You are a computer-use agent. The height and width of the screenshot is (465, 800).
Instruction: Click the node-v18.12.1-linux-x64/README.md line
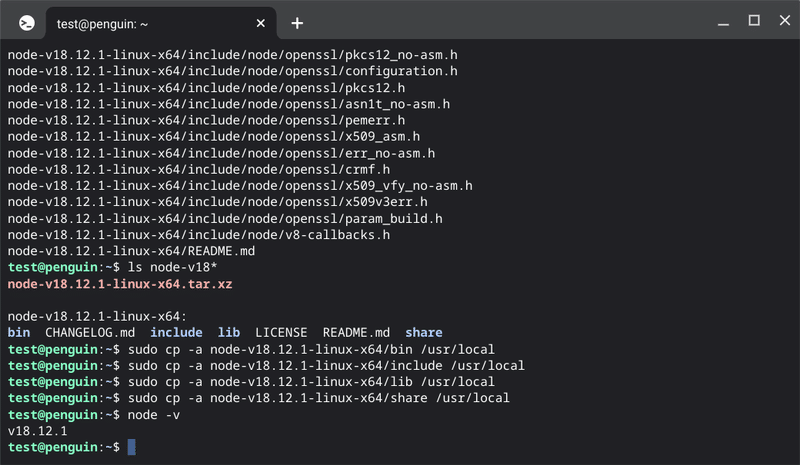(x=131, y=251)
